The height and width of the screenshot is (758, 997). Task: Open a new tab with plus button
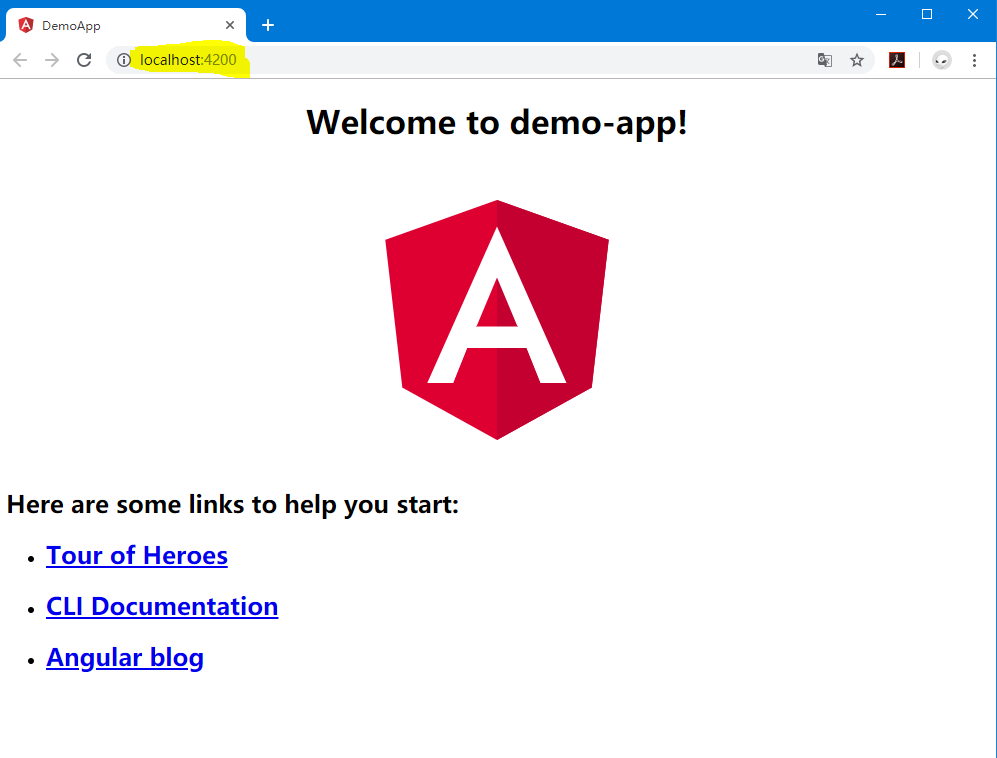[x=268, y=25]
